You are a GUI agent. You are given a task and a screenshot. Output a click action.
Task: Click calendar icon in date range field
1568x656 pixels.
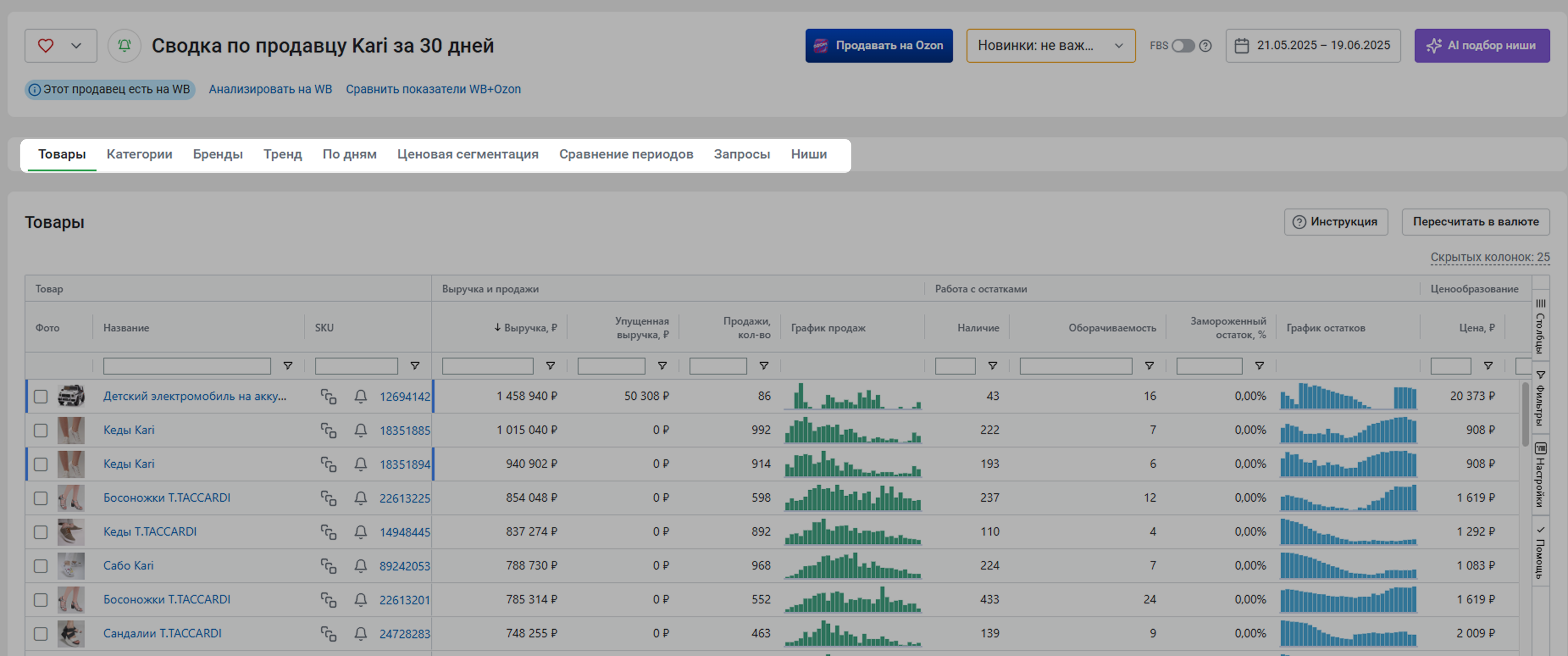click(x=1242, y=46)
